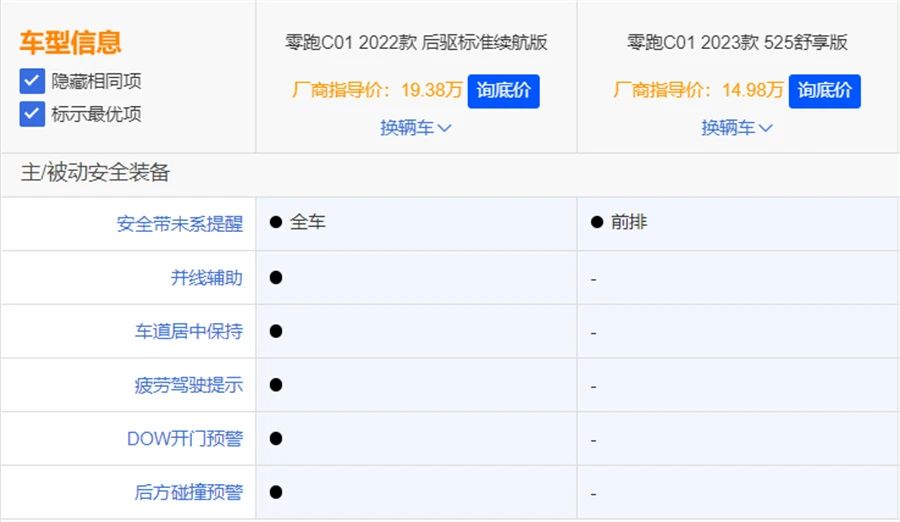Click the DOW开门预警 feature link

point(185,439)
